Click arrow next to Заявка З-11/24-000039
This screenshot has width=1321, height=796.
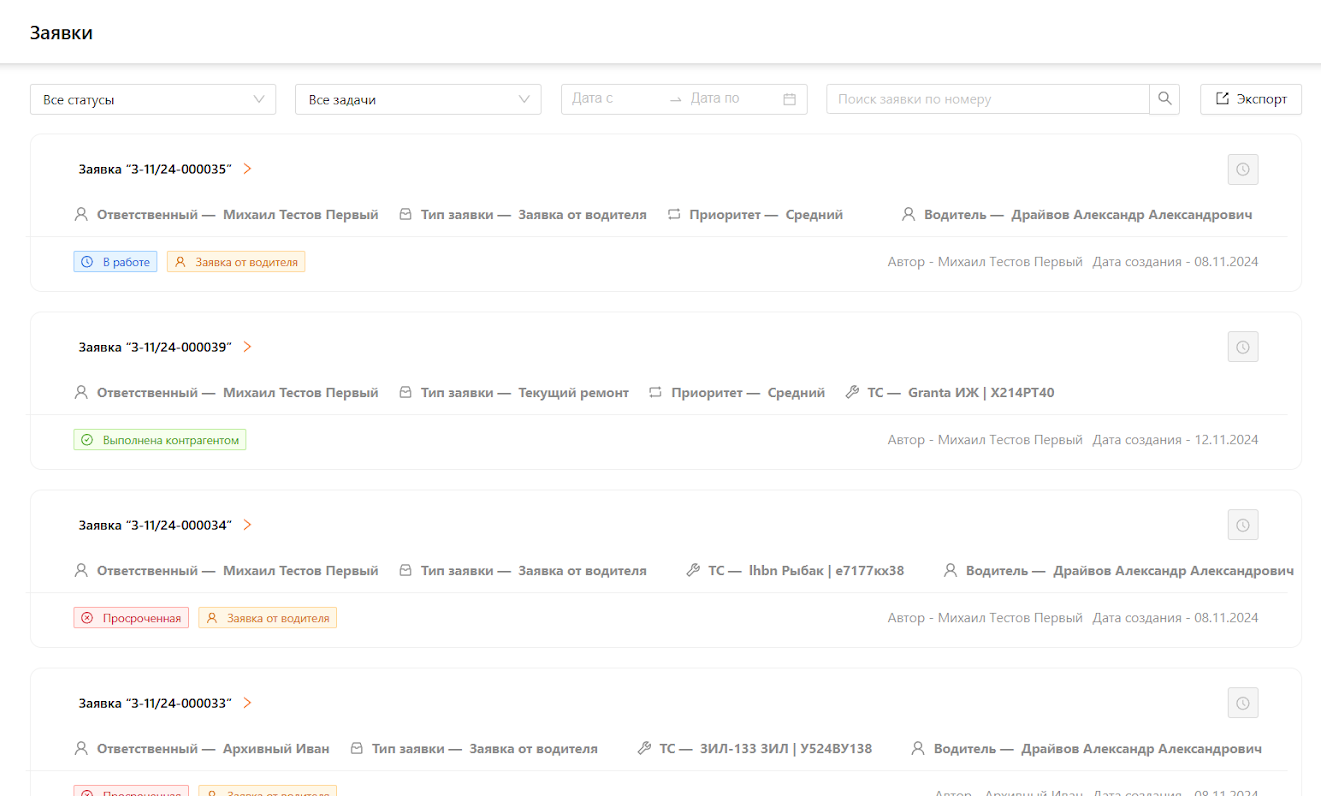pos(247,347)
